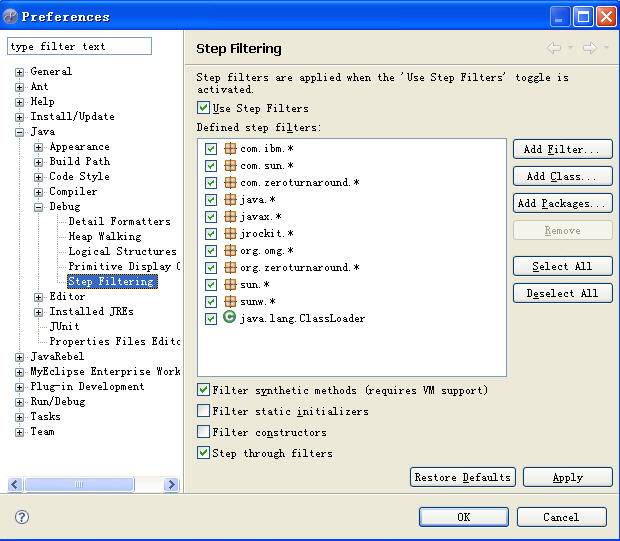The image size is (620, 541).
Task: Click the Select All button
Action: 562,266
